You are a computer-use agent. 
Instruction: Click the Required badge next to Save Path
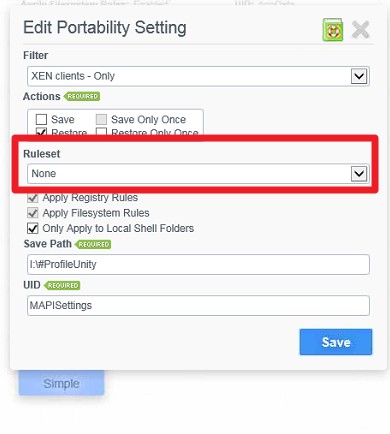pos(93,244)
